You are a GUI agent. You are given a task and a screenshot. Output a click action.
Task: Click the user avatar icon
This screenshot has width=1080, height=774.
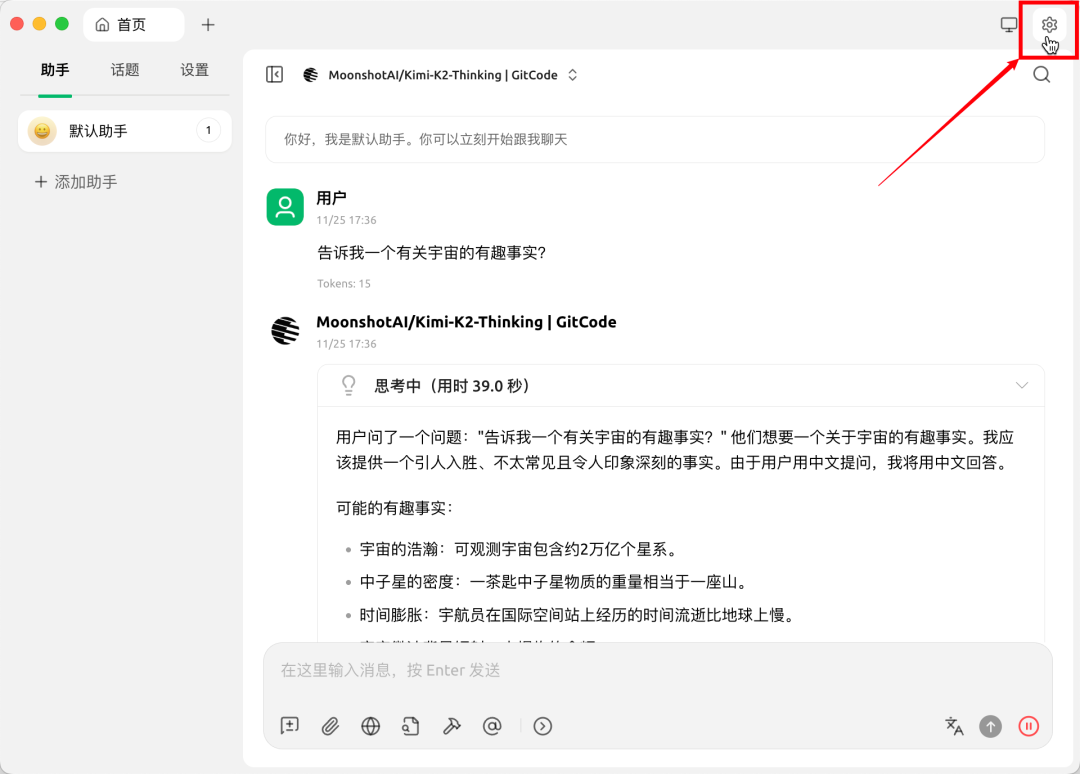285,207
